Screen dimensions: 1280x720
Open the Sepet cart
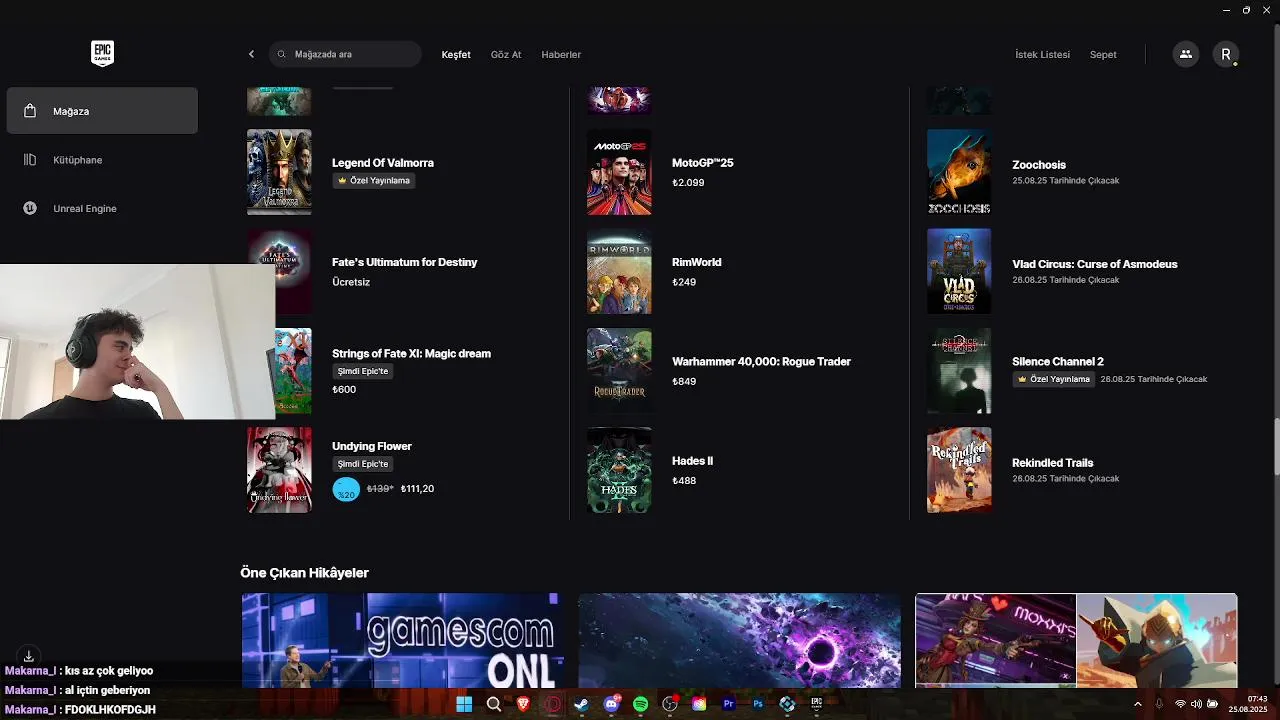[x=1103, y=54]
